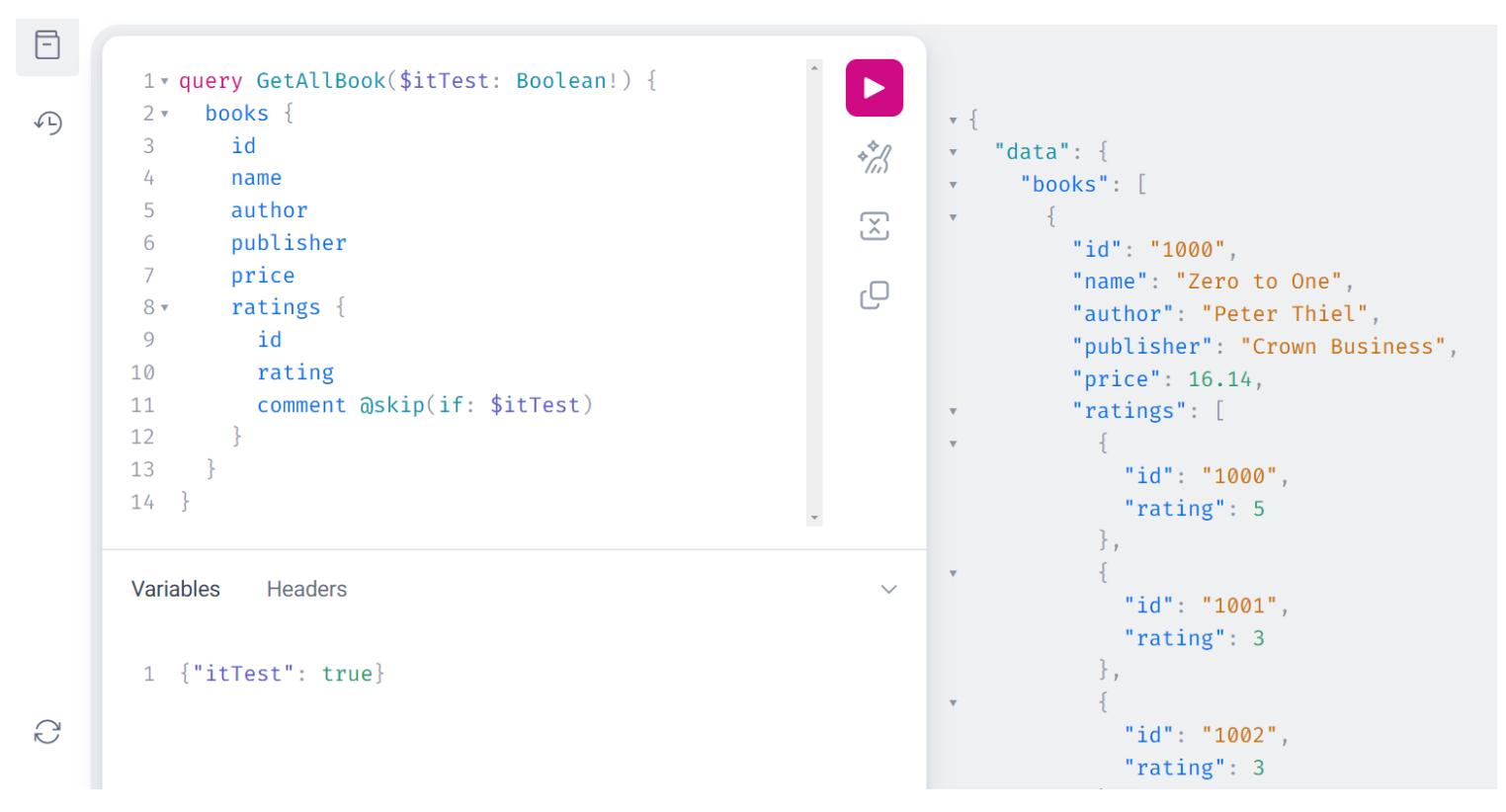Collapse the first book object in response
1506x812 pixels.
coord(954,217)
